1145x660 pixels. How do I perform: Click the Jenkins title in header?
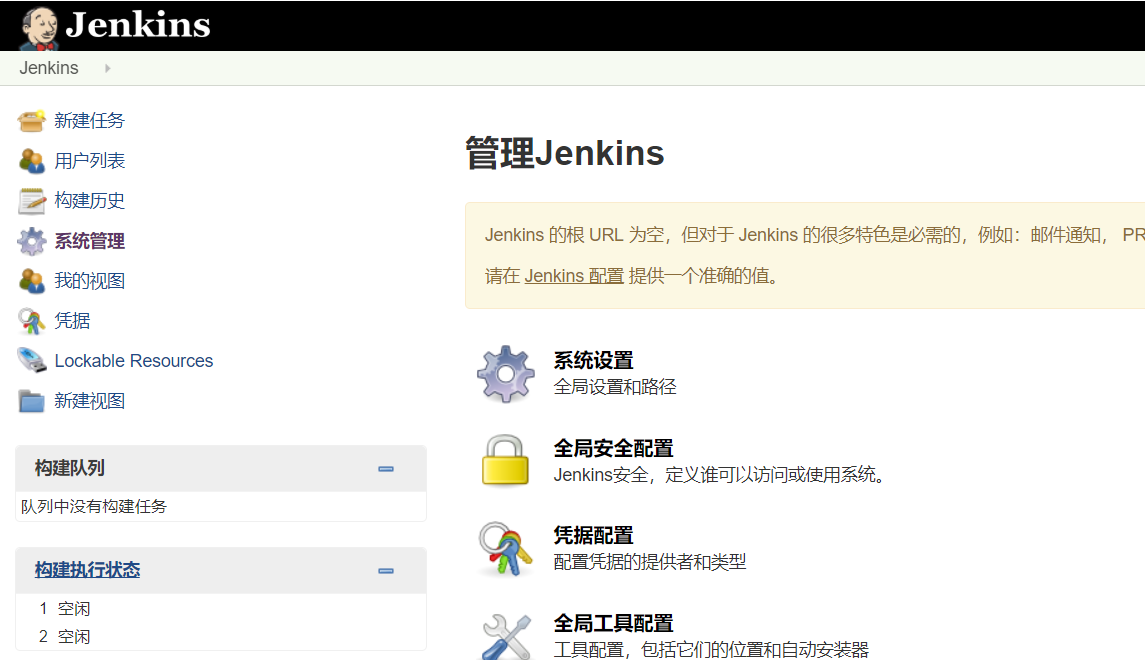pyautogui.click(x=138, y=25)
